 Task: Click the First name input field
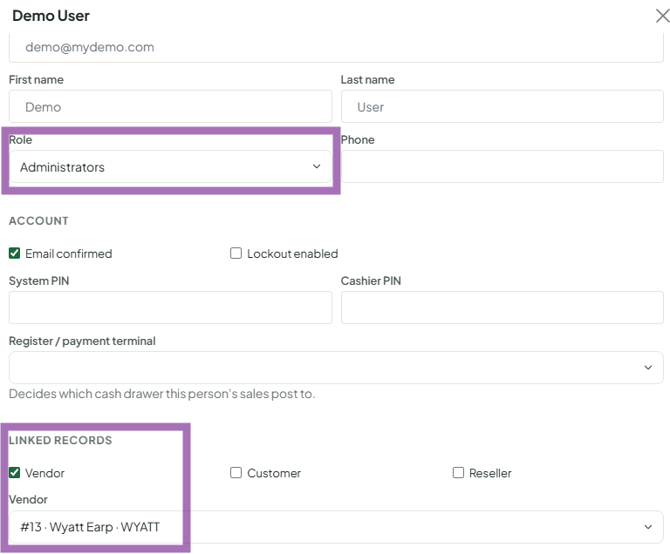(170, 107)
